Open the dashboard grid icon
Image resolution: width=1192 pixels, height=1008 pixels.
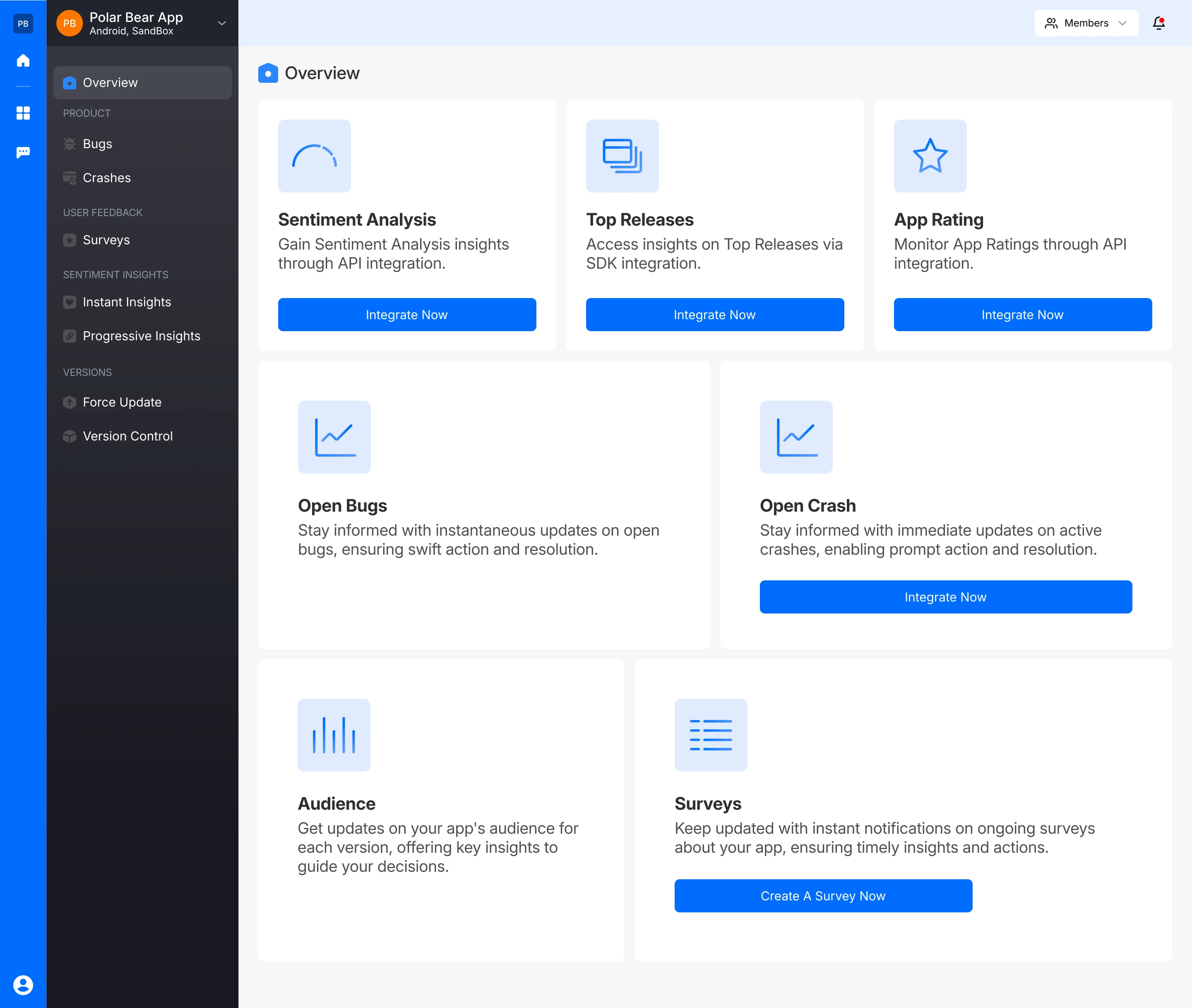tap(23, 113)
